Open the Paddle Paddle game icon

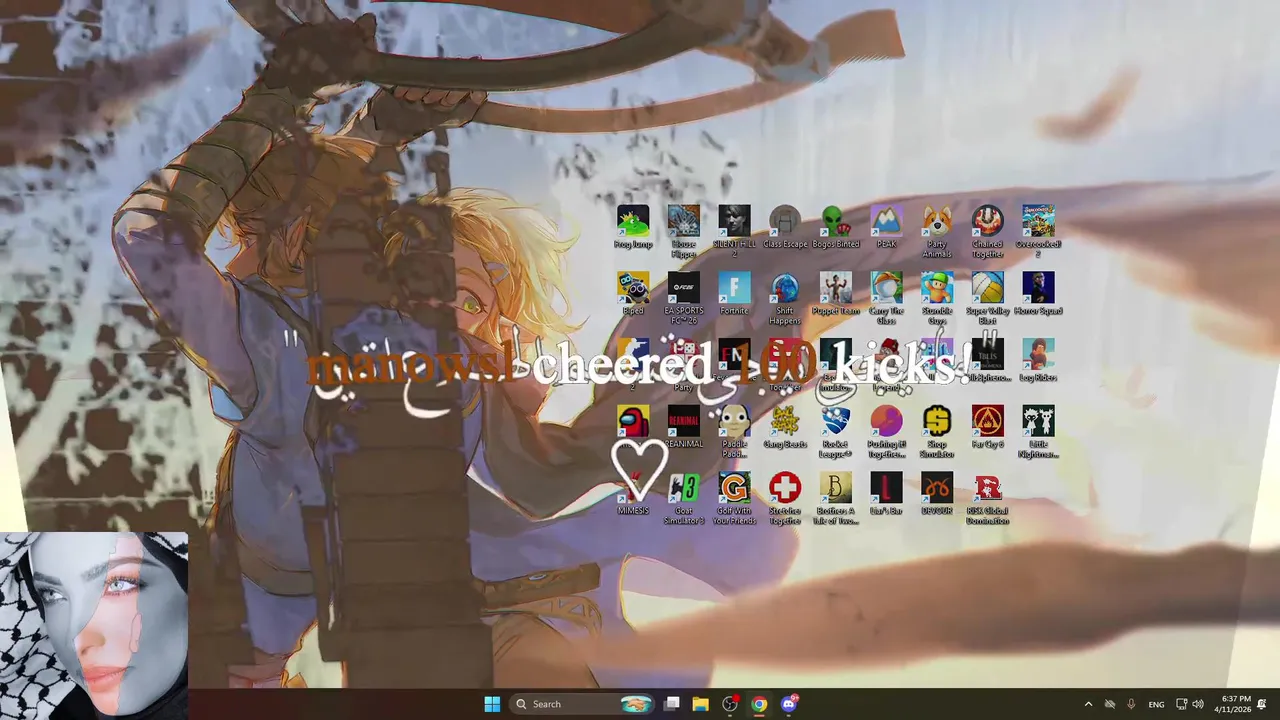click(x=734, y=432)
